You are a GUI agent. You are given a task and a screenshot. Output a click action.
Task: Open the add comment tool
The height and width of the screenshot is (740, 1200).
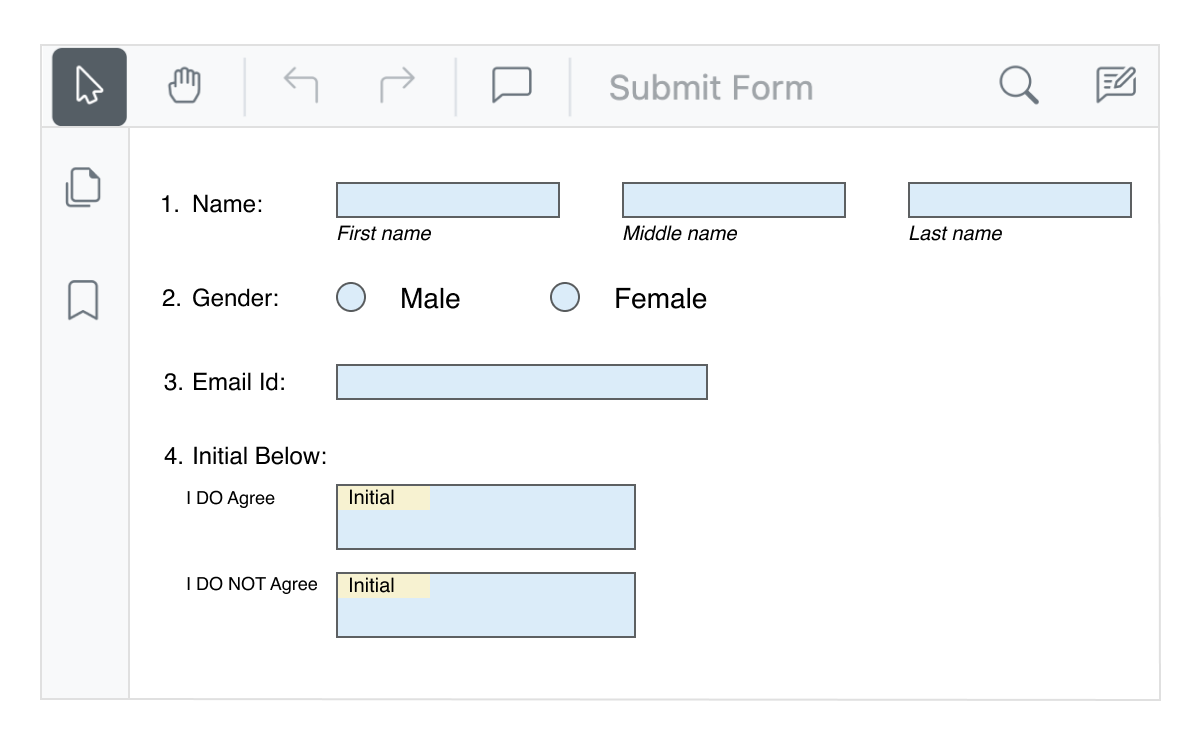tap(510, 85)
